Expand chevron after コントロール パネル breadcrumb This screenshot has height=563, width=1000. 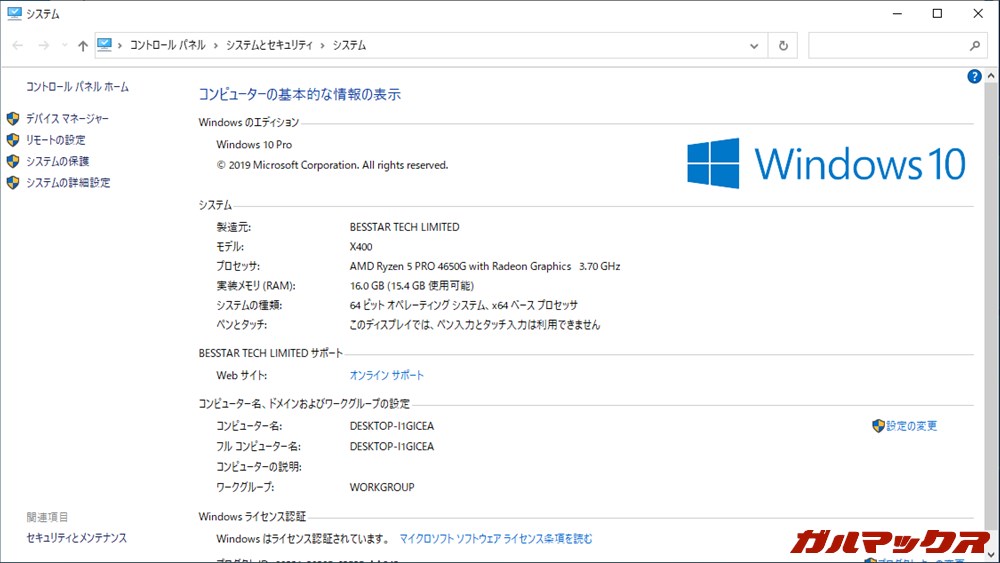point(215,46)
